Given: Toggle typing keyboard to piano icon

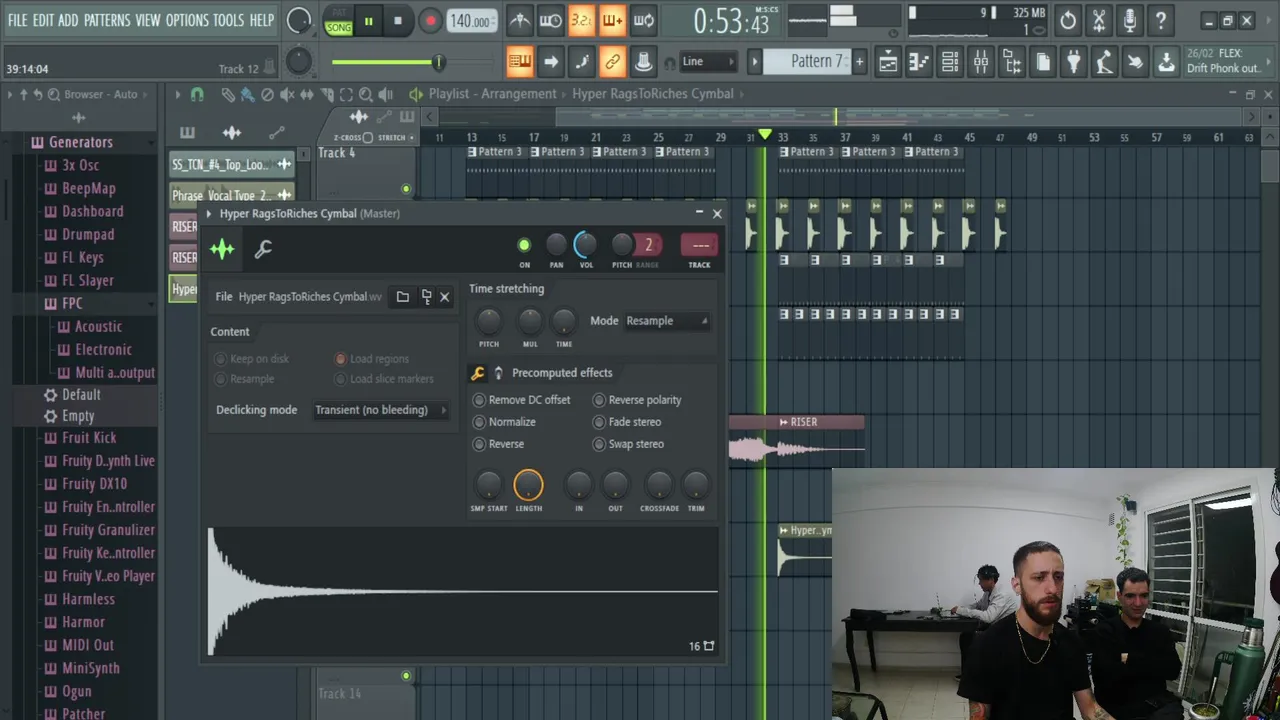Looking at the screenshot, I should point(520,62).
